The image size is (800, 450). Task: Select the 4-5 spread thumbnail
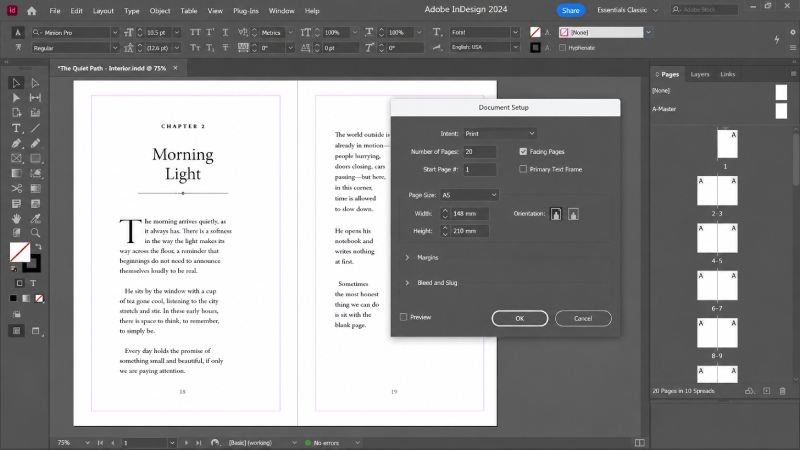coord(717,238)
